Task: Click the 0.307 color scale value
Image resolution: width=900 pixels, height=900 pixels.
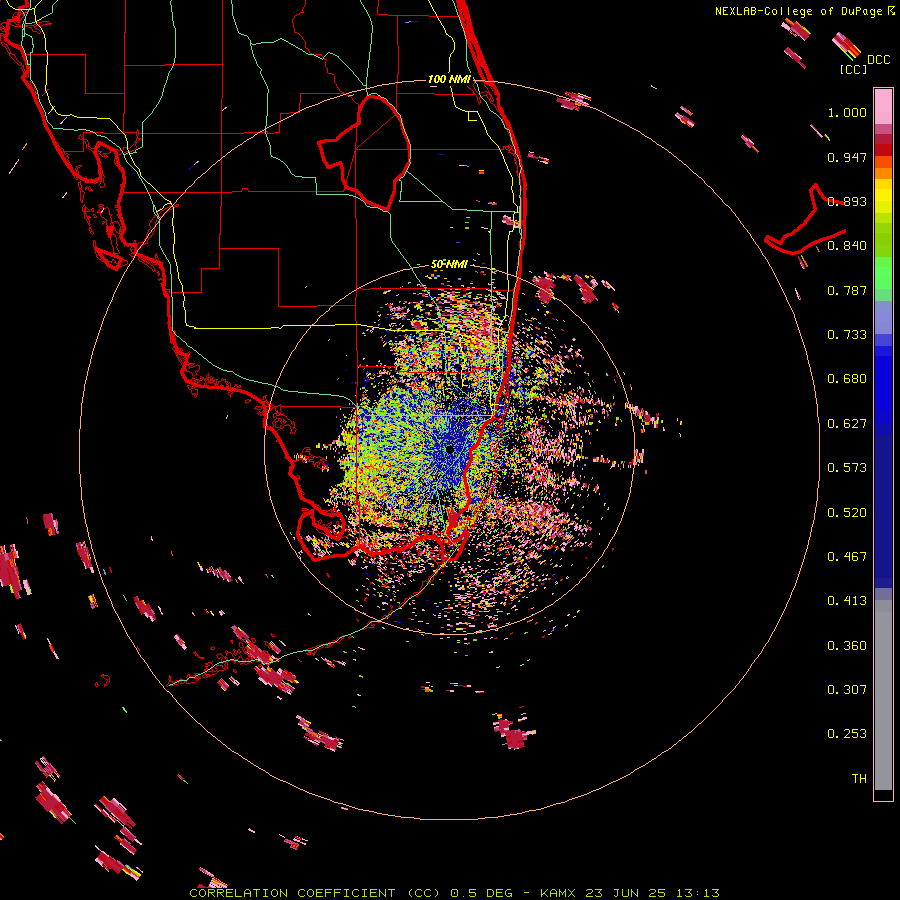Action: [x=847, y=690]
